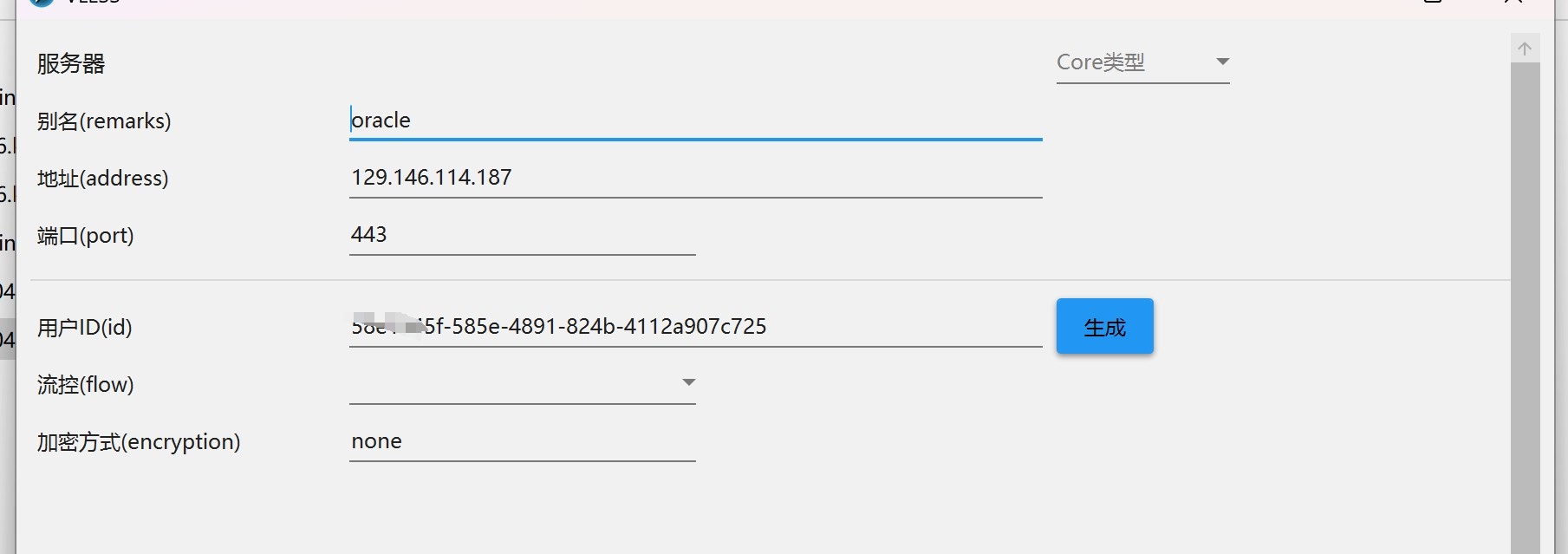This screenshot has width=1568, height=554.
Task: Click the 流控(flow) label
Action: coord(85,385)
